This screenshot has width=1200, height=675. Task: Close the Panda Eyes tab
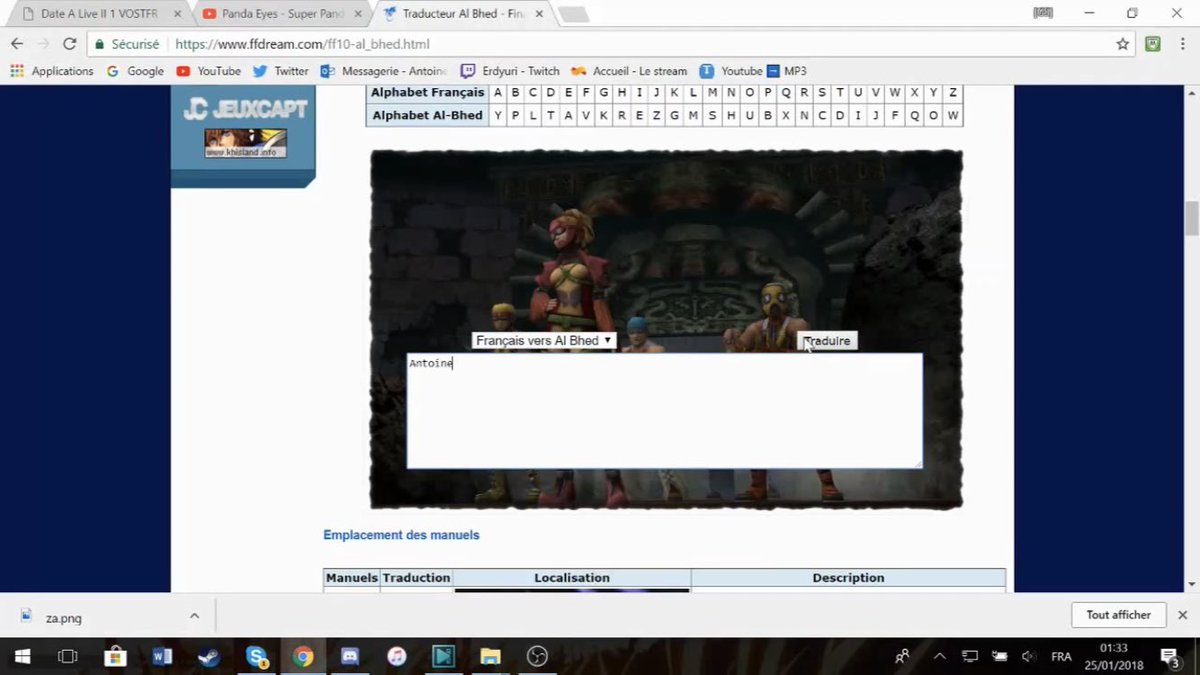[357, 14]
